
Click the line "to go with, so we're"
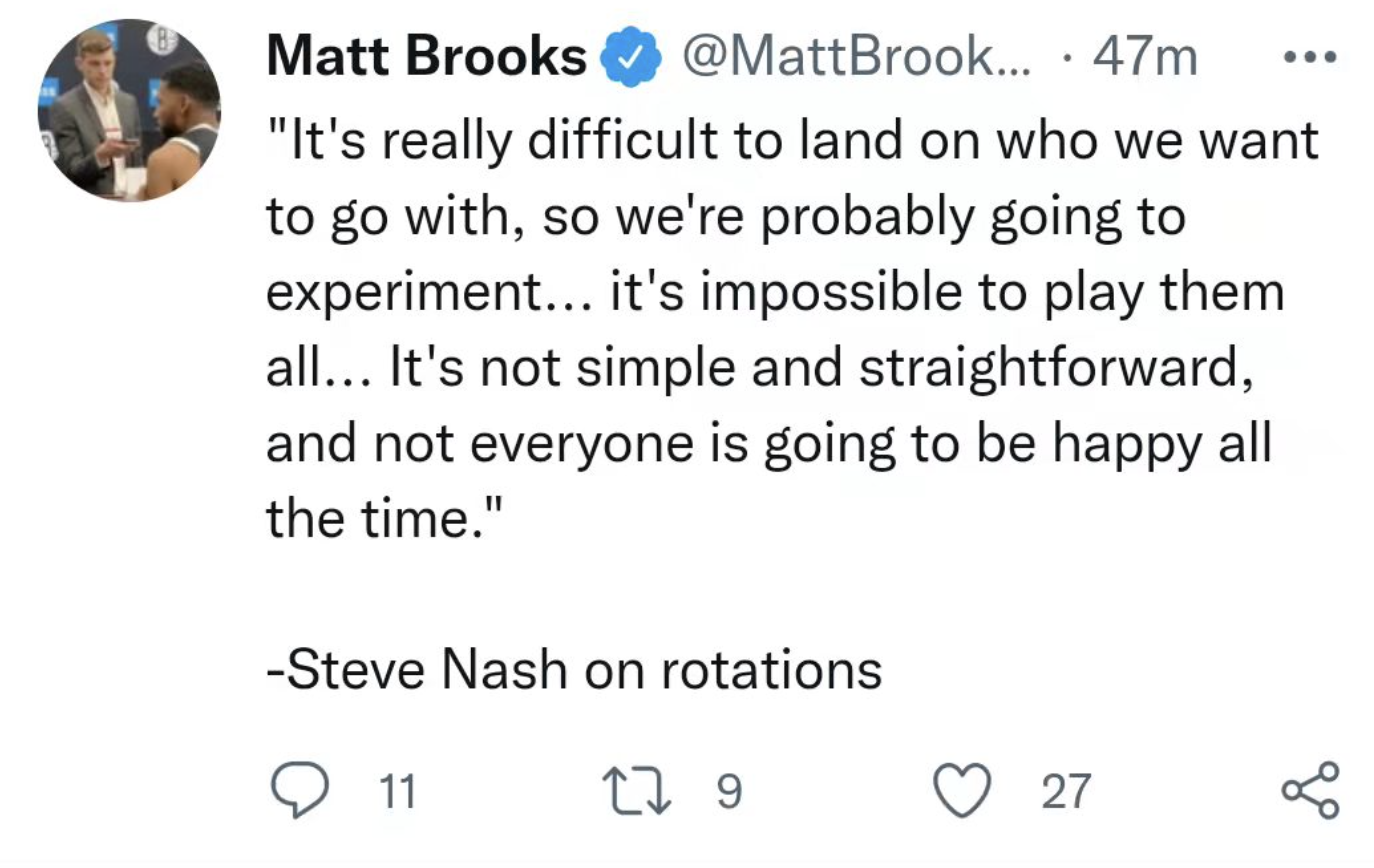[x=726, y=219]
